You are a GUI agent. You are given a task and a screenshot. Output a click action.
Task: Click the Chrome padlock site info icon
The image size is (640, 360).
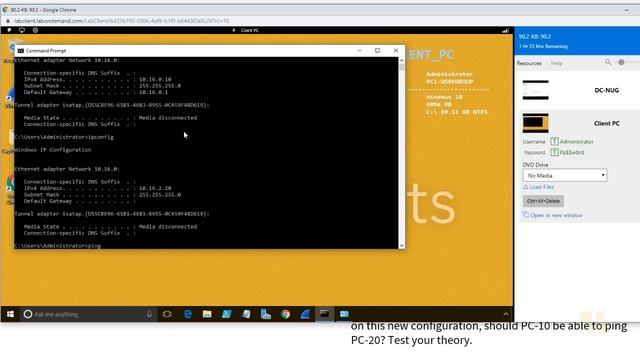[8, 21]
